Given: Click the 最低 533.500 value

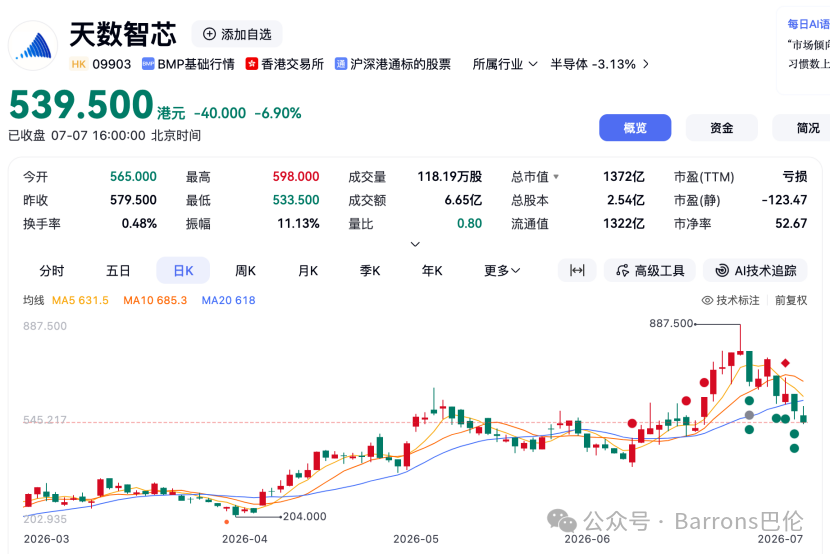Looking at the screenshot, I should tap(296, 200).
